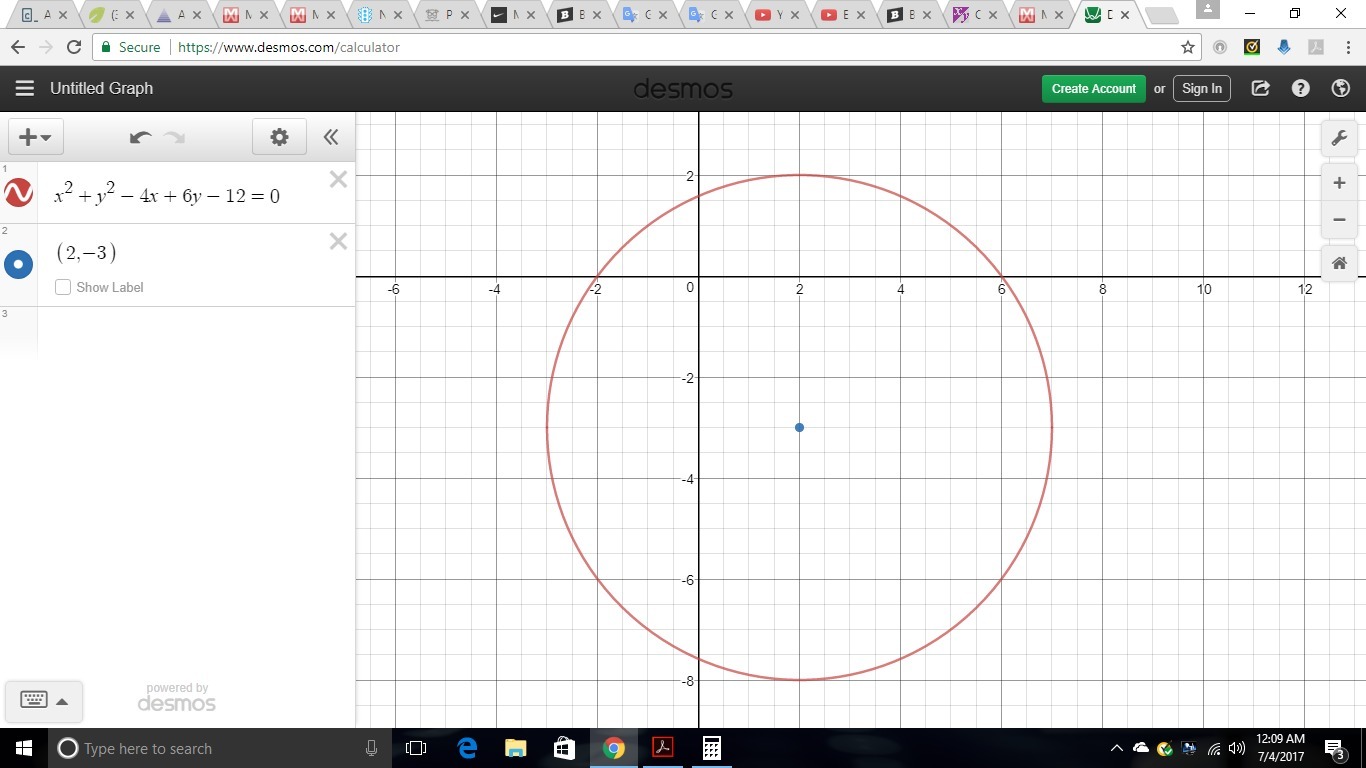This screenshot has width=1366, height=768.
Task: Open the Desmos hamburger menu
Action: coord(24,88)
